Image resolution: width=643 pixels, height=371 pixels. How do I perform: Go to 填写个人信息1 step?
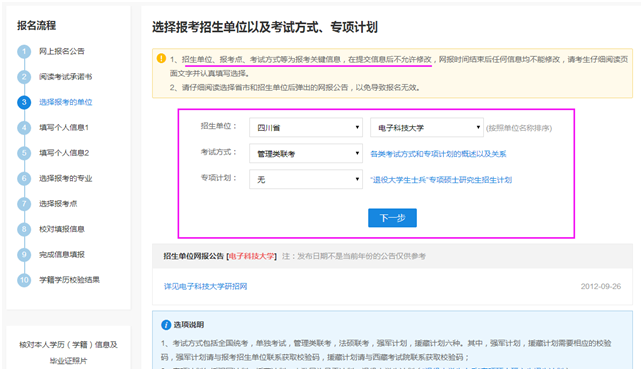pyautogui.click(x=64, y=127)
